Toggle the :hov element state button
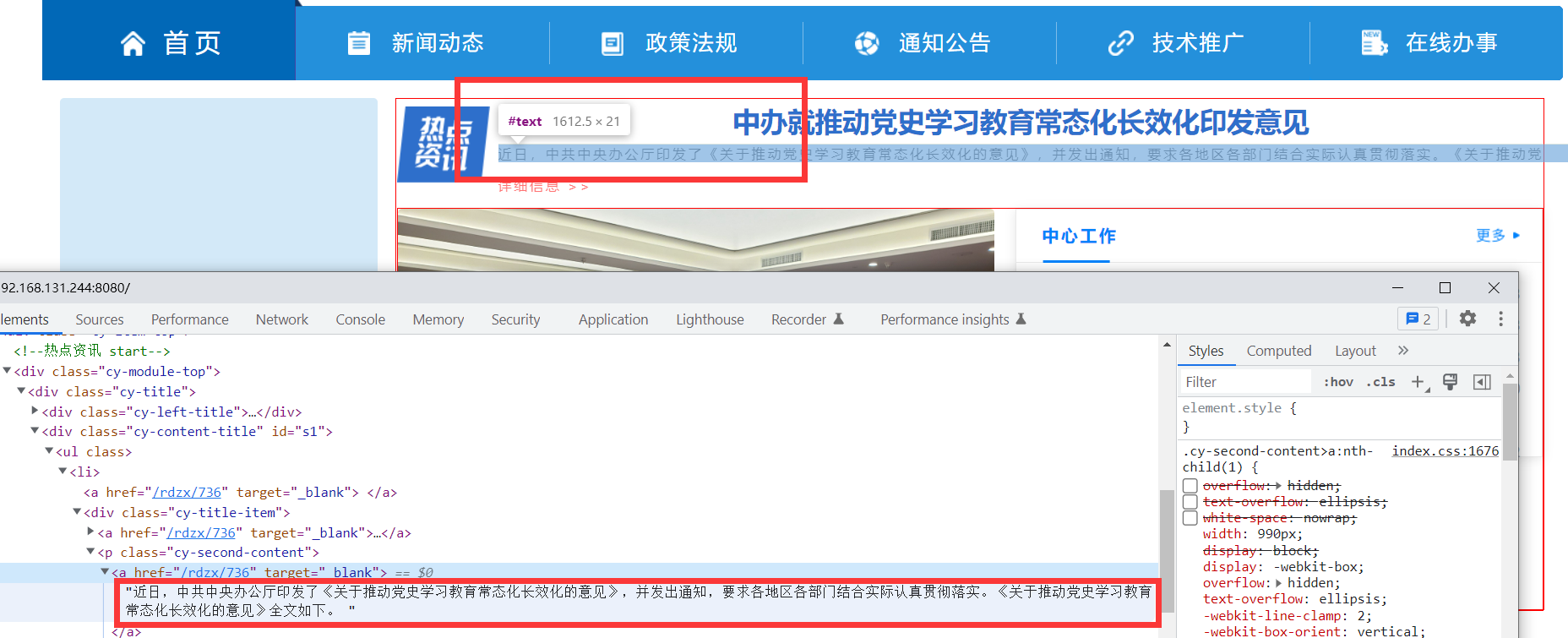The width and height of the screenshot is (1568, 638). (x=1338, y=382)
